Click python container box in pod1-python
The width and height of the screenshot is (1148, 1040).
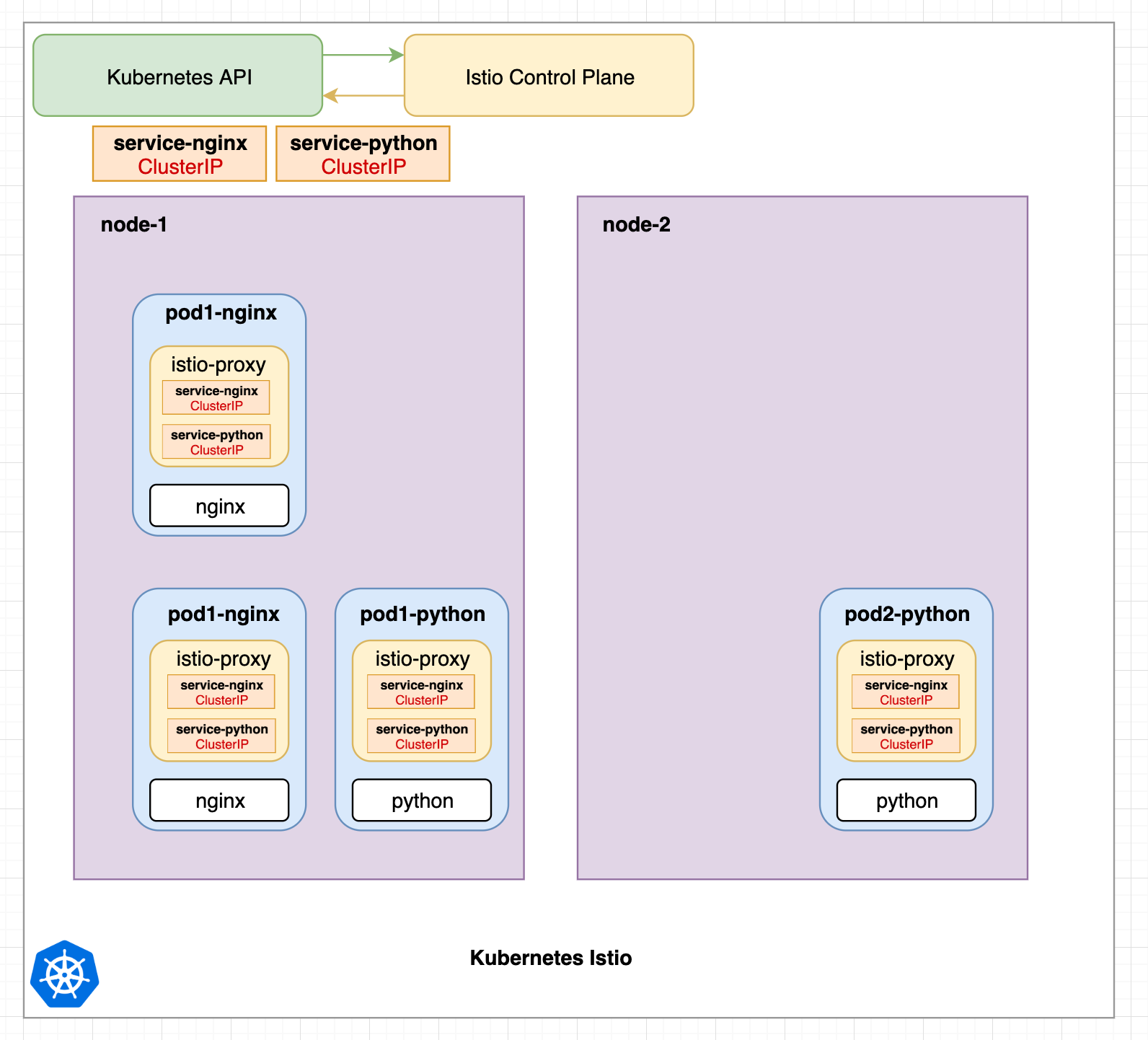click(x=422, y=800)
